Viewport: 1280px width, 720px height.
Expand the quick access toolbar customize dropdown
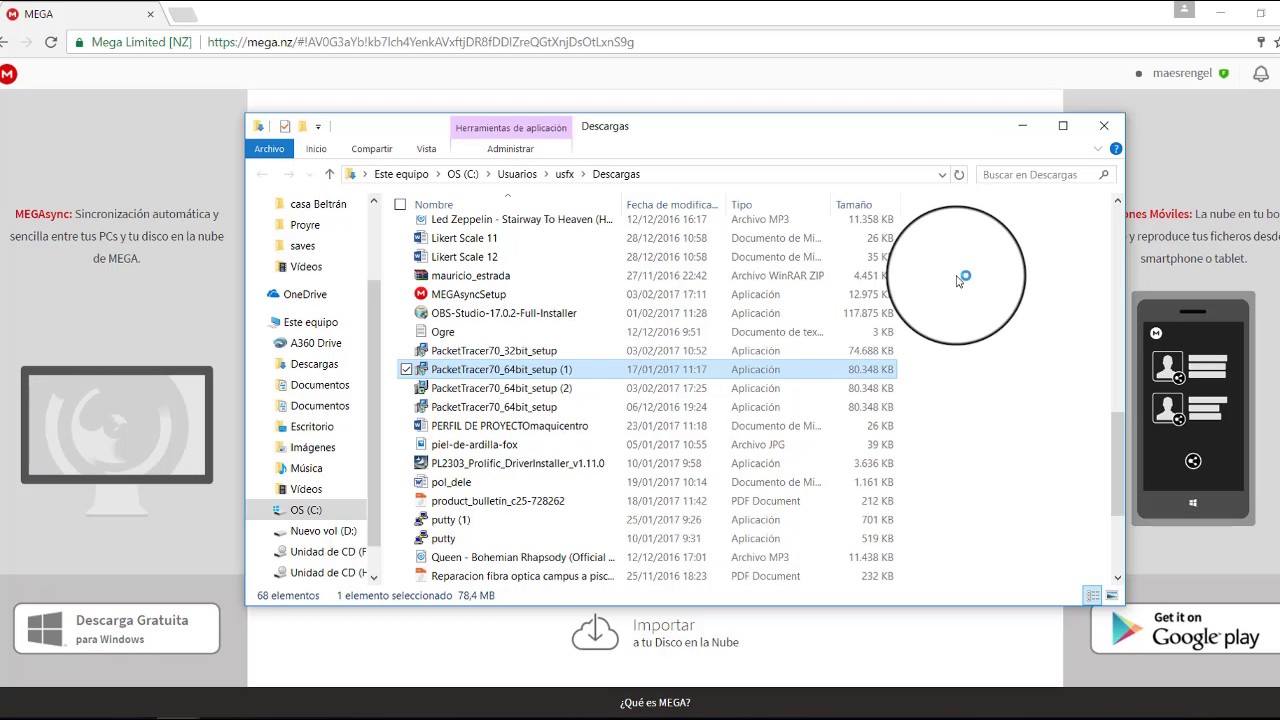point(318,126)
